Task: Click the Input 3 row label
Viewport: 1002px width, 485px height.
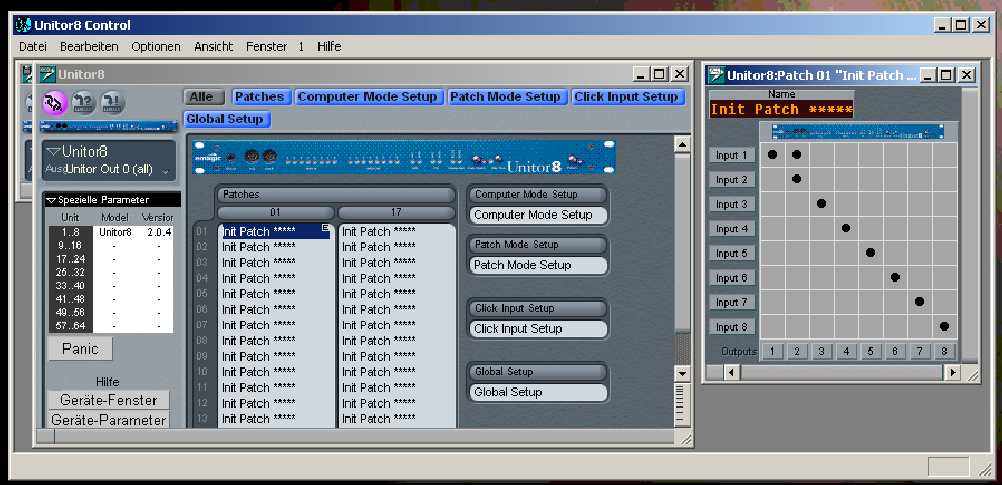Action: [x=732, y=204]
